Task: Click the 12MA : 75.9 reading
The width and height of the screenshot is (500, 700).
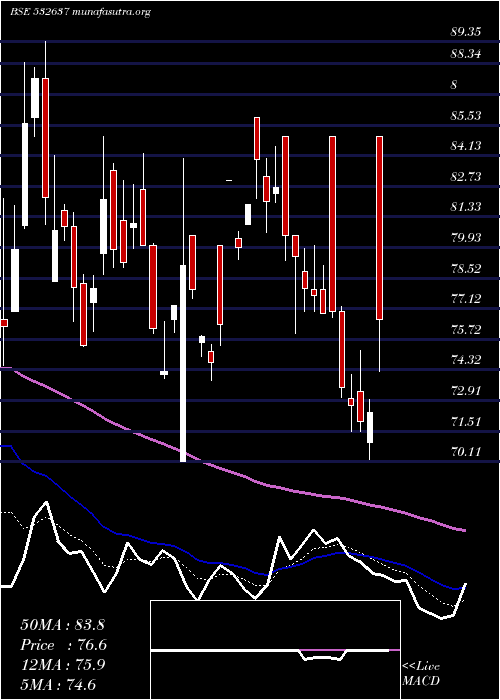Action: (62, 665)
